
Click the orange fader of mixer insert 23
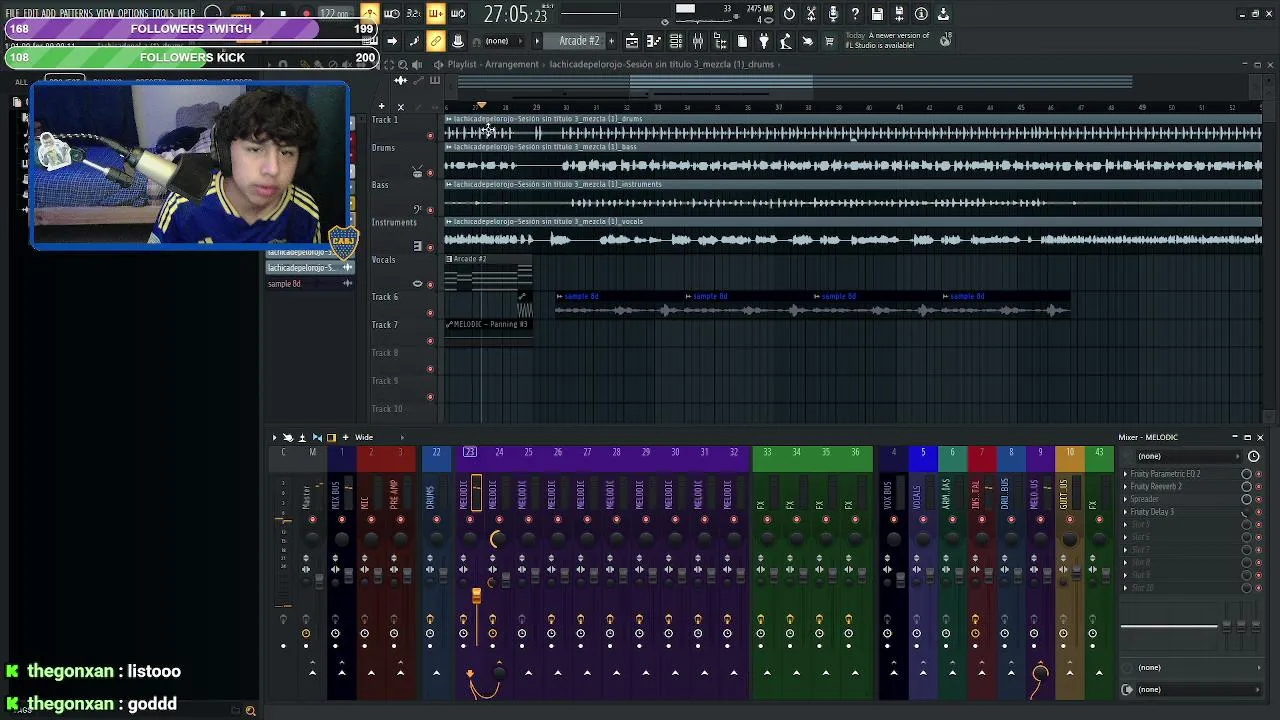476,596
